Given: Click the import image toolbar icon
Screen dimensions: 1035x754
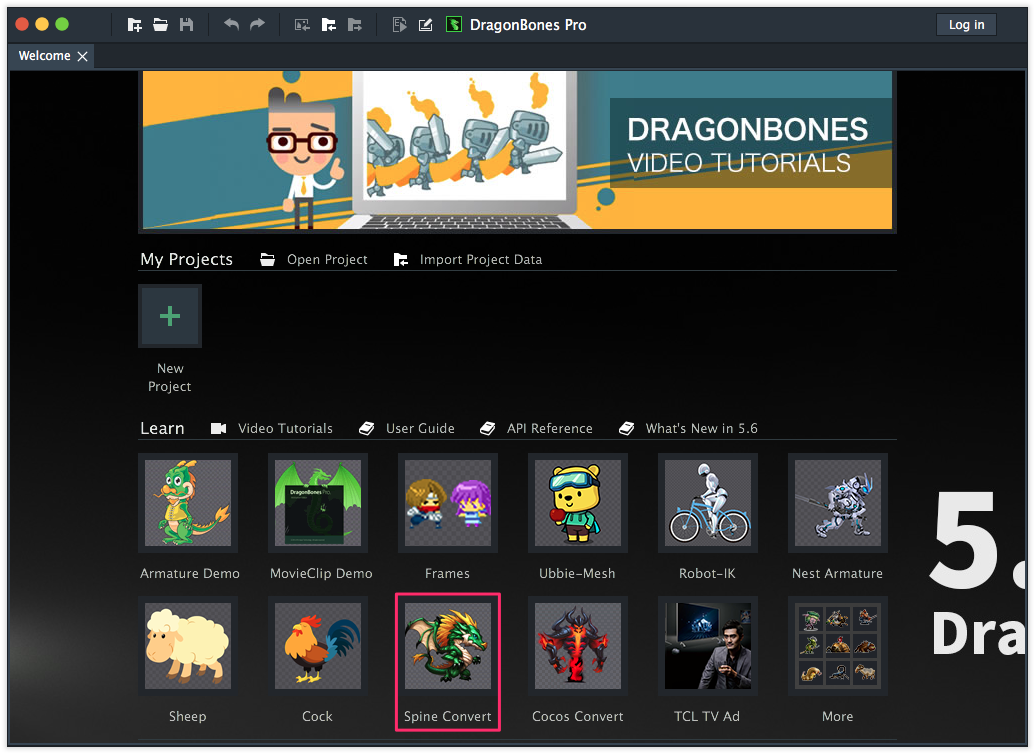Looking at the screenshot, I should (x=302, y=25).
